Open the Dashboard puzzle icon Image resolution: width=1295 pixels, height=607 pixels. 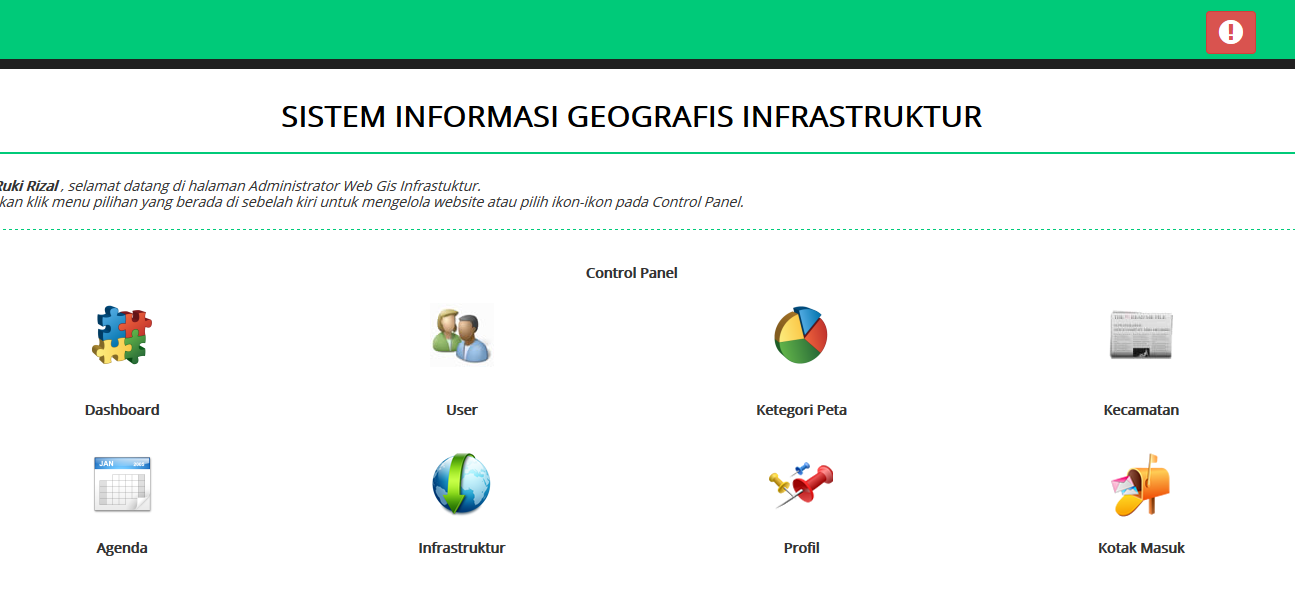coord(122,335)
